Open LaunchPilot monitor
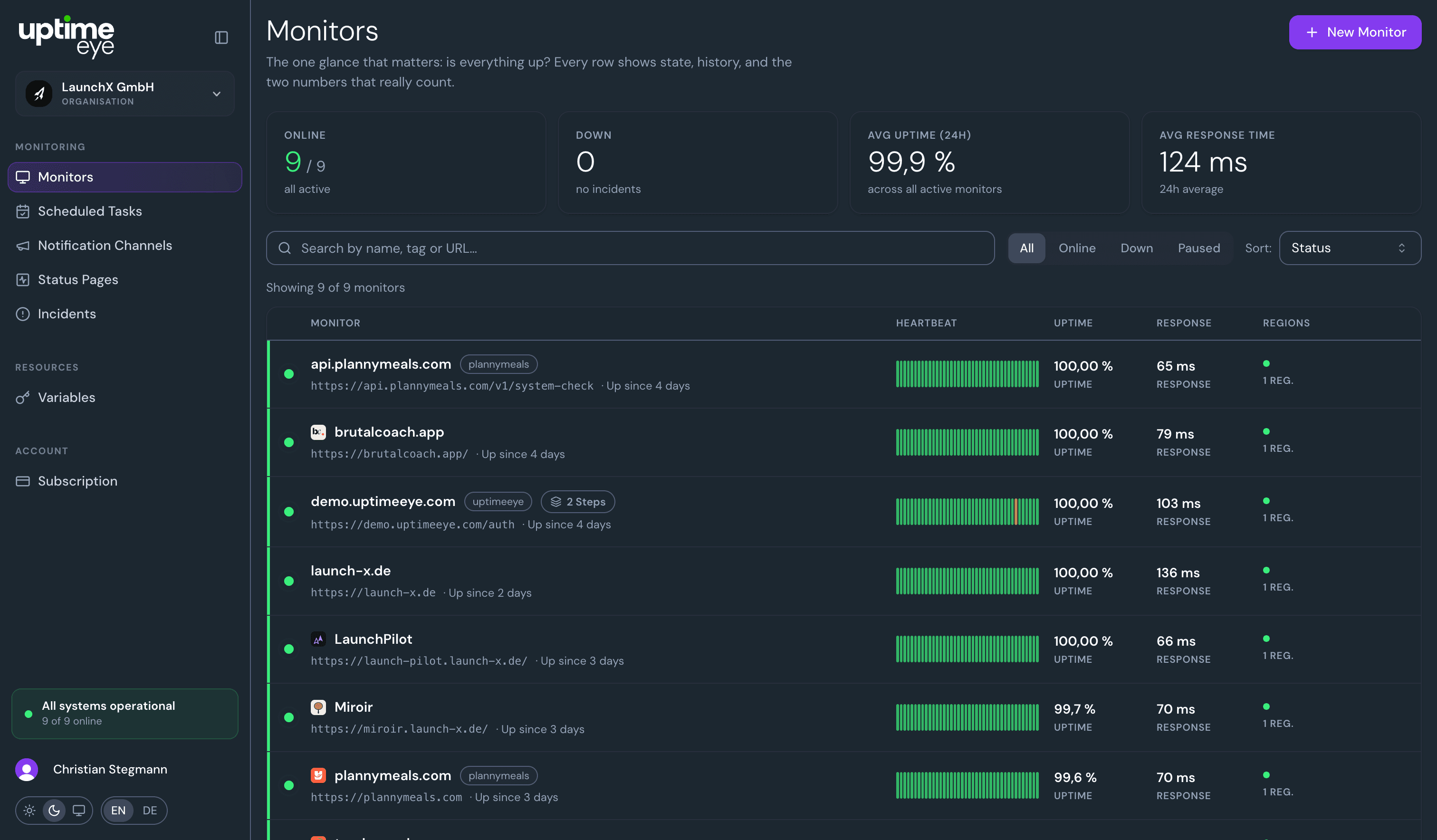This screenshot has width=1437, height=840. (x=373, y=639)
